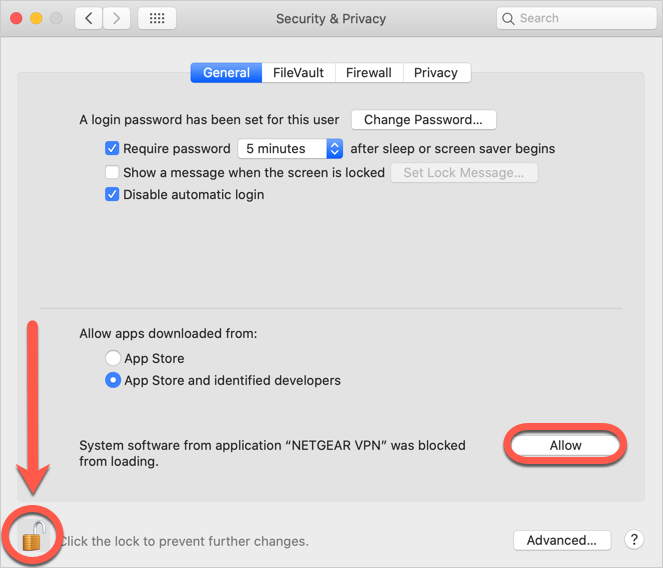663x568 pixels.
Task: Open the Firewall tab
Action: click(369, 73)
